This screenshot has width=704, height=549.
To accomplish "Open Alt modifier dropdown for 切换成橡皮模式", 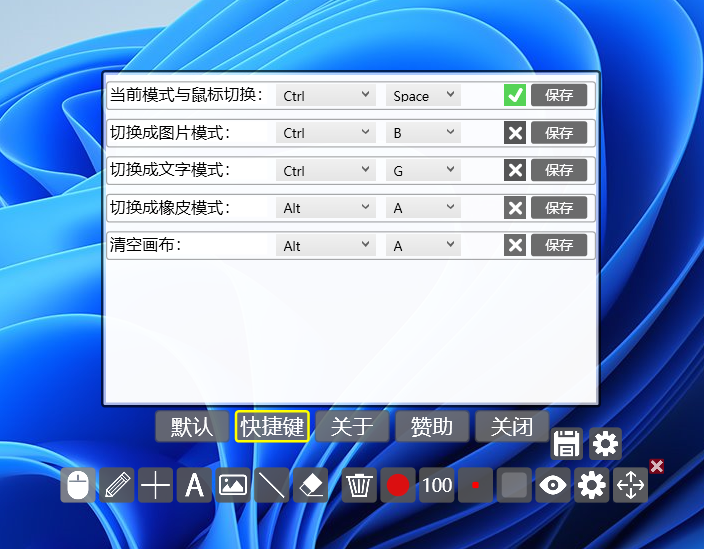I will coord(326,208).
